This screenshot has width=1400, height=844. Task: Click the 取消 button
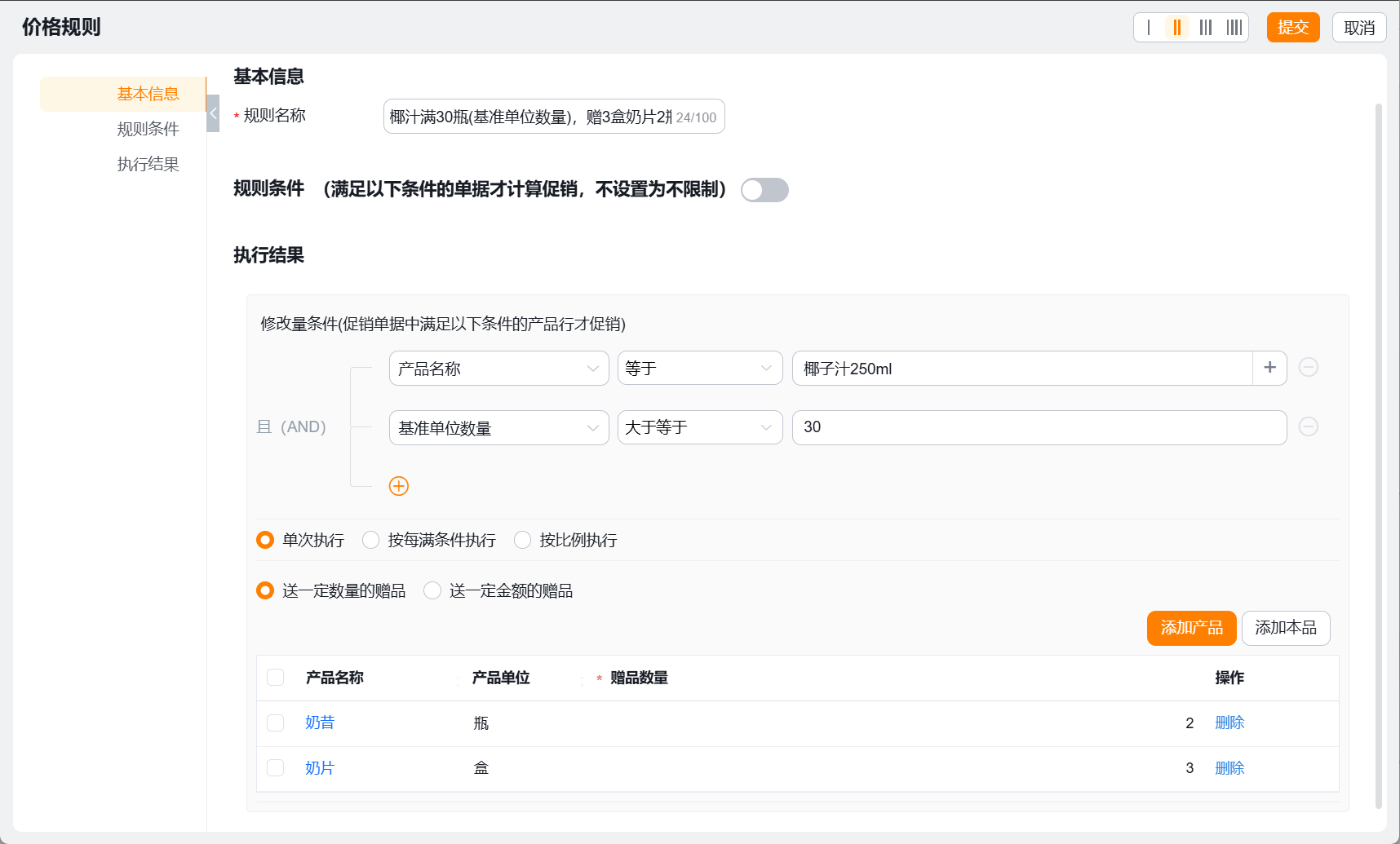click(1359, 28)
